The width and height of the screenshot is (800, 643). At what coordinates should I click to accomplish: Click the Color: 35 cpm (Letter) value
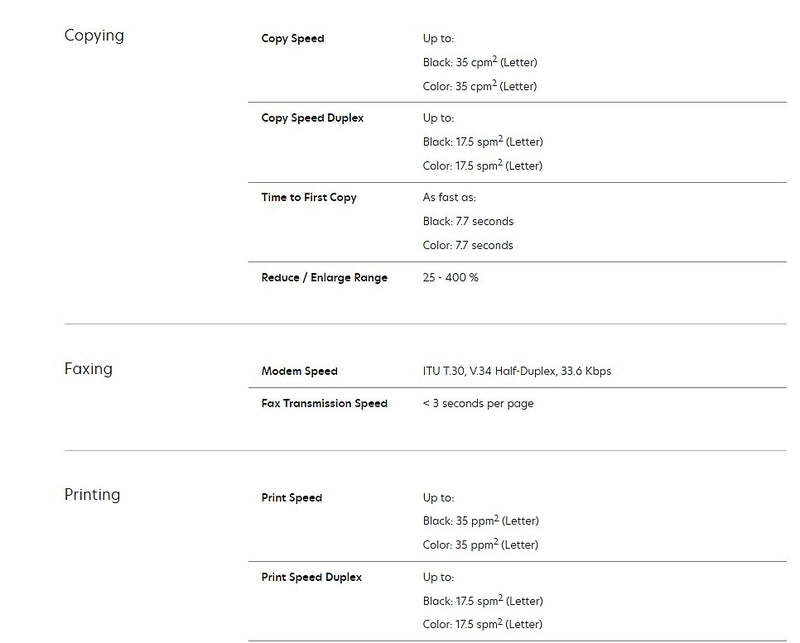pos(480,87)
